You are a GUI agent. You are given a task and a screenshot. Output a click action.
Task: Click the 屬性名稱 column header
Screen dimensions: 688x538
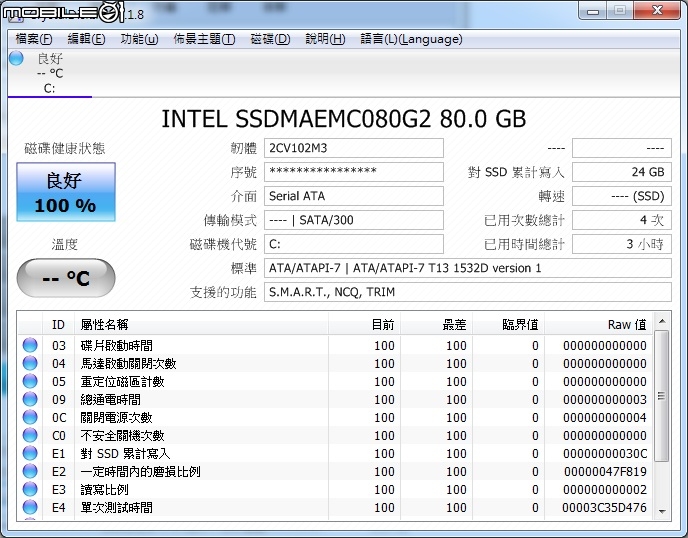(x=201, y=325)
